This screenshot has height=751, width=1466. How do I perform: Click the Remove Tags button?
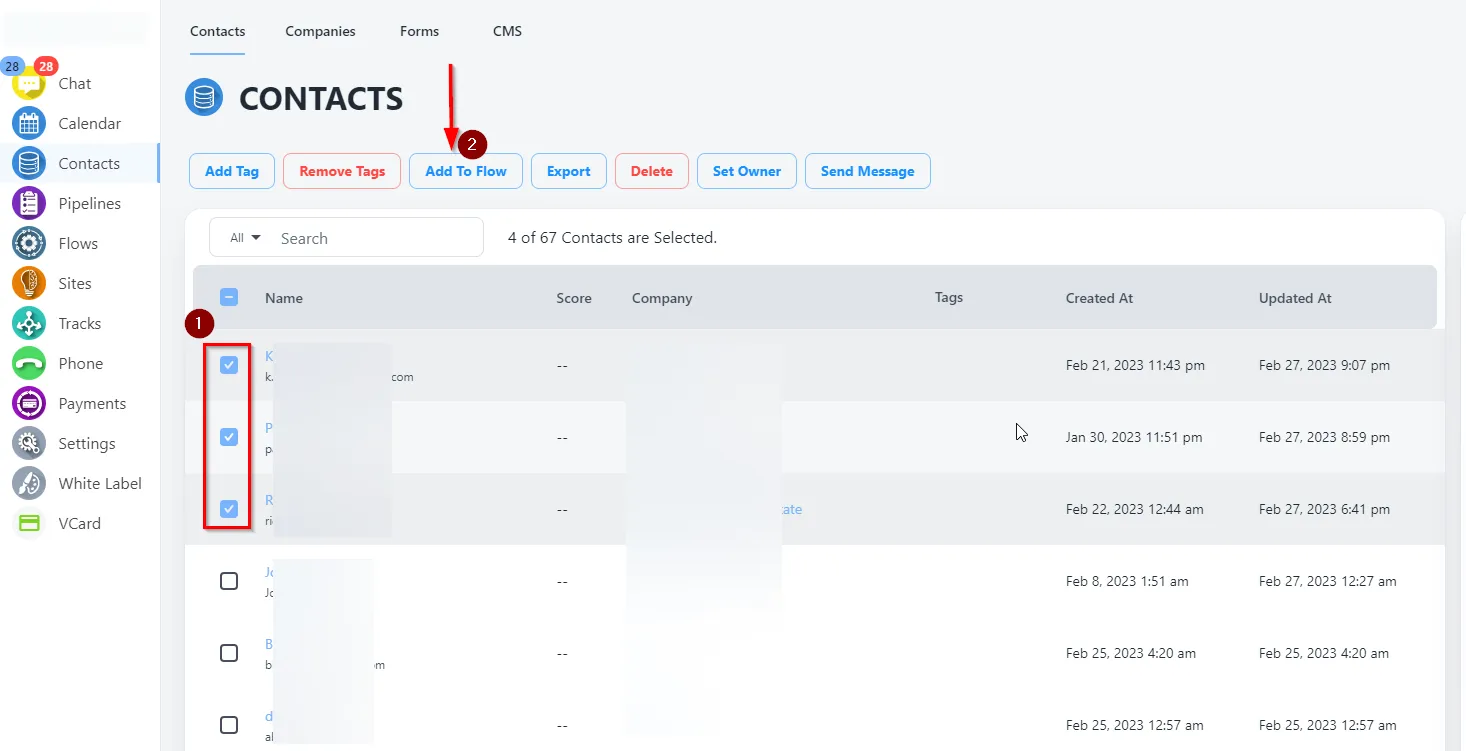point(342,171)
